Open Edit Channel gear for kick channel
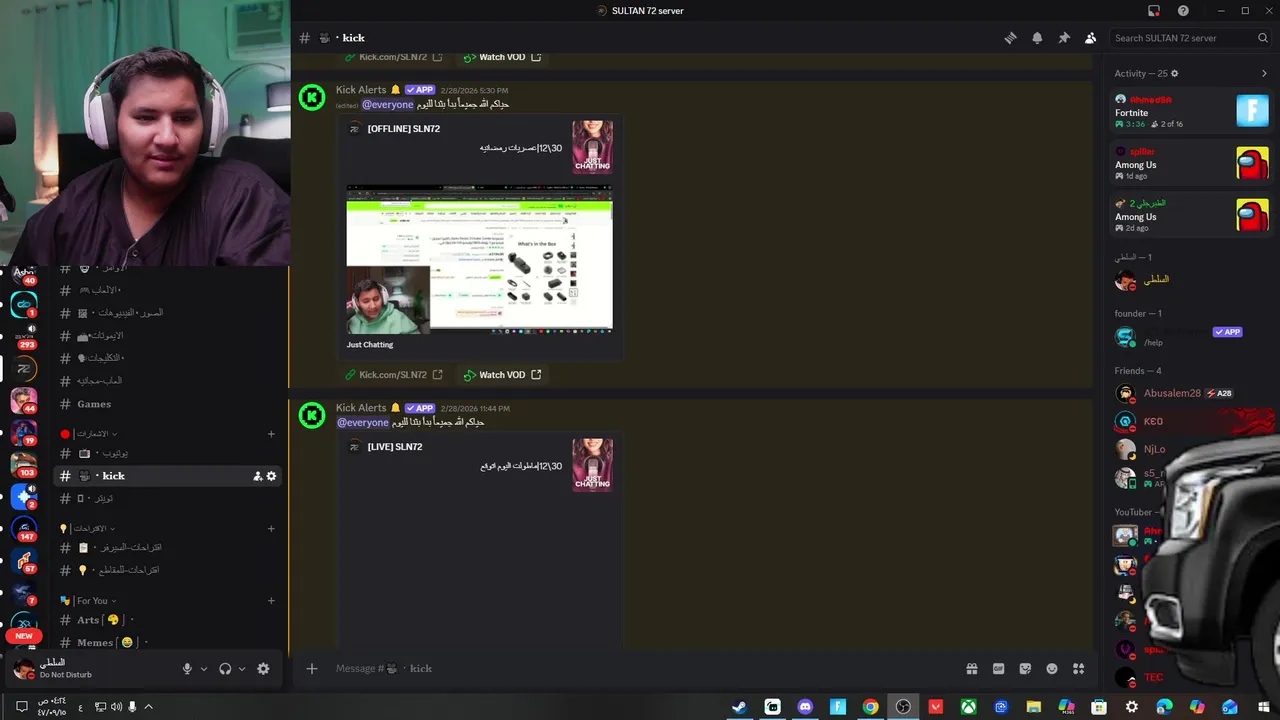 pos(271,476)
